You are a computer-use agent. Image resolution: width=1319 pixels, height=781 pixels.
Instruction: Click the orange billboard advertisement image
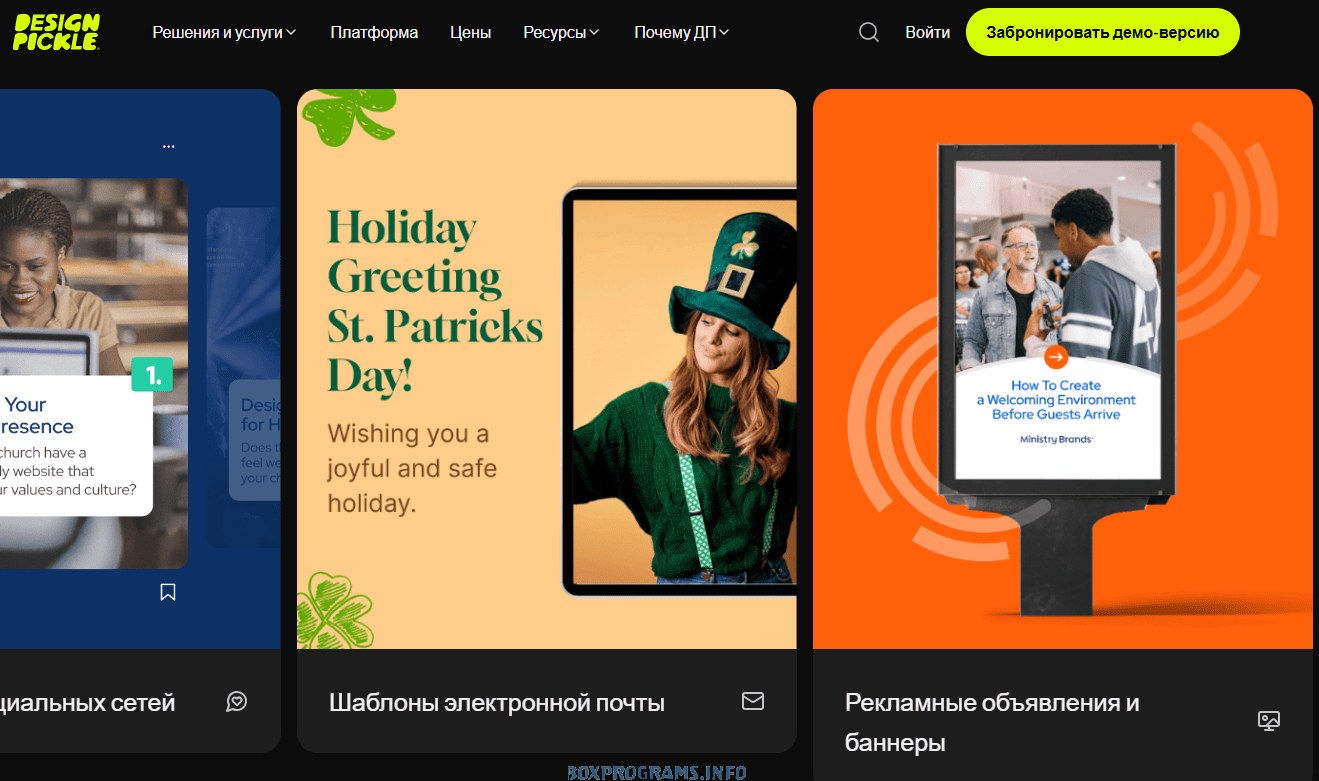click(x=1062, y=369)
